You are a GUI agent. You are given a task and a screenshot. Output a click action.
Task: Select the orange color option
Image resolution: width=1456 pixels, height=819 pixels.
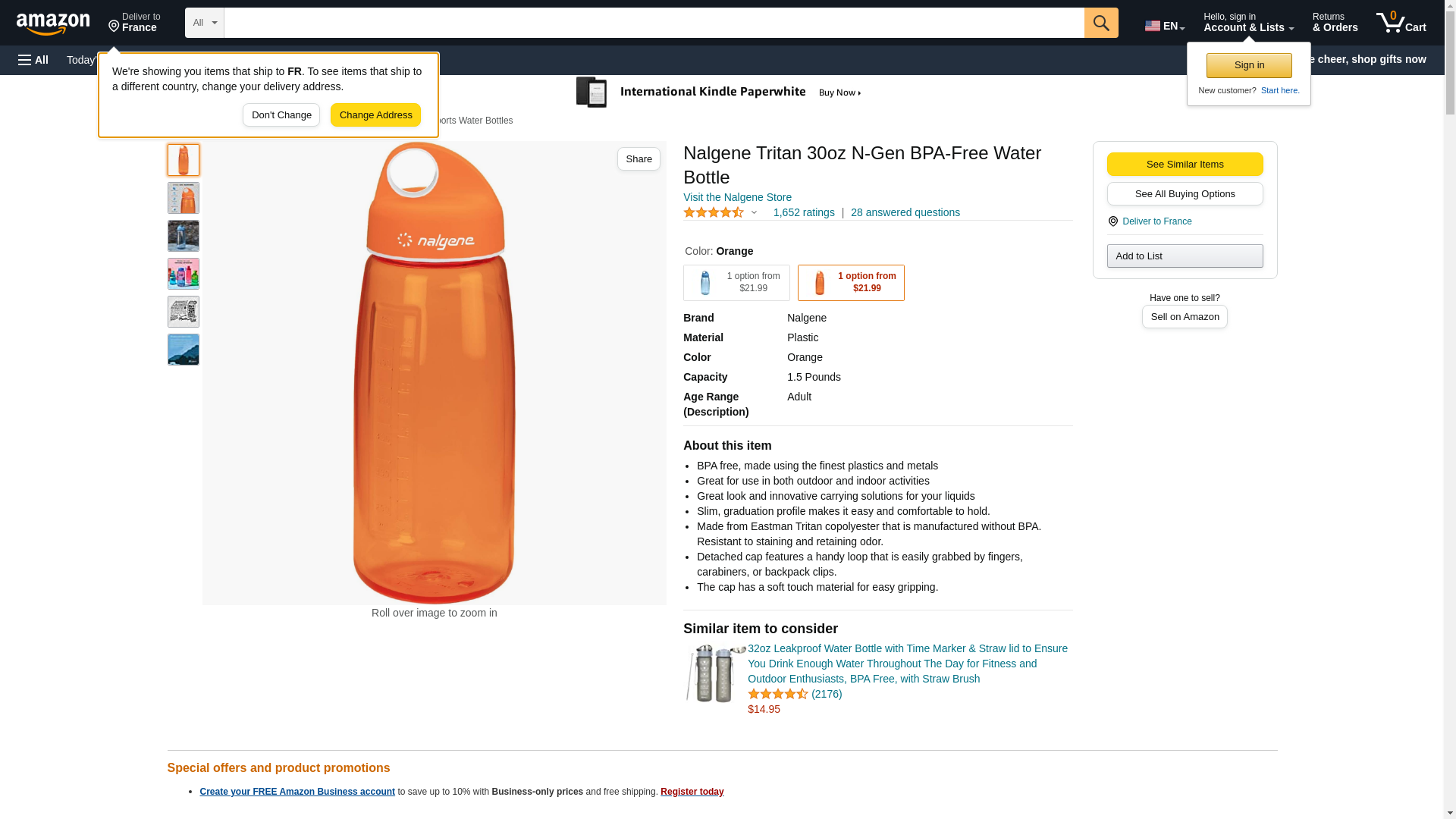[850, 283]
